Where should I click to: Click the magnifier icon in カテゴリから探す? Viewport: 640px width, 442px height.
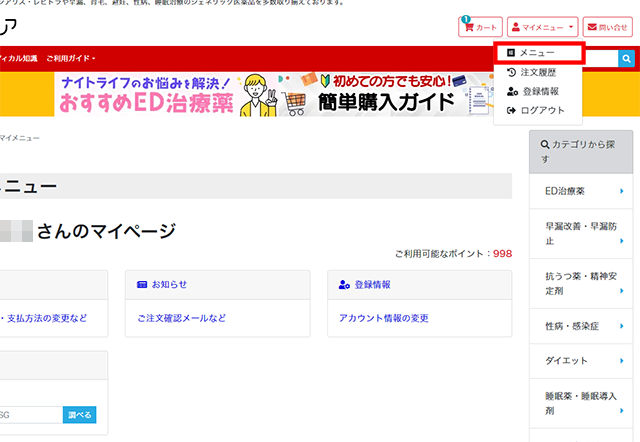(x=545, y=144)
